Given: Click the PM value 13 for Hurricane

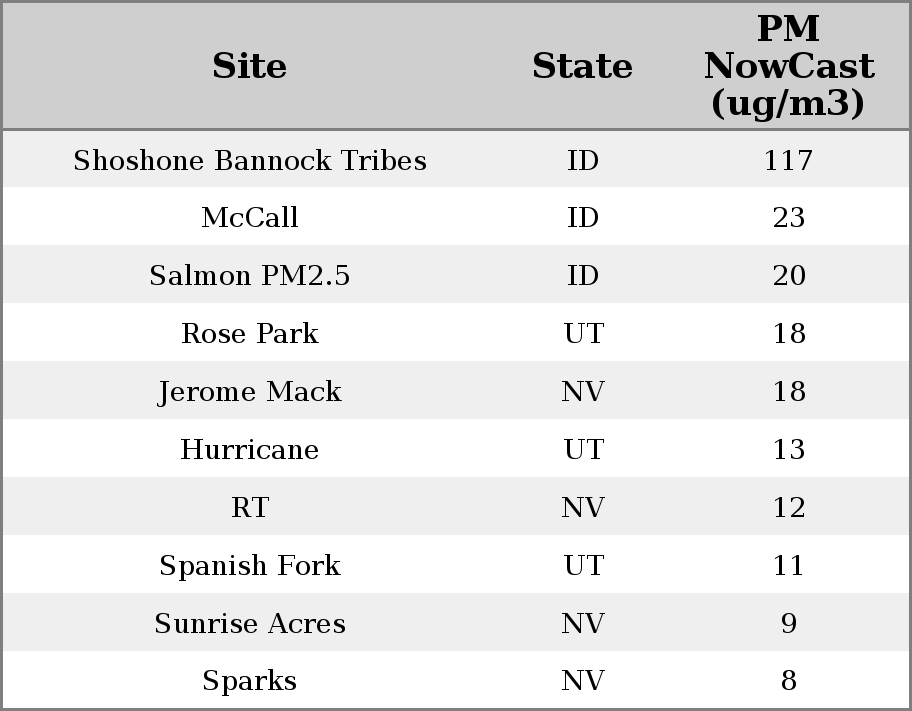Looking at the screenshot, I should (x=788, y=450).
